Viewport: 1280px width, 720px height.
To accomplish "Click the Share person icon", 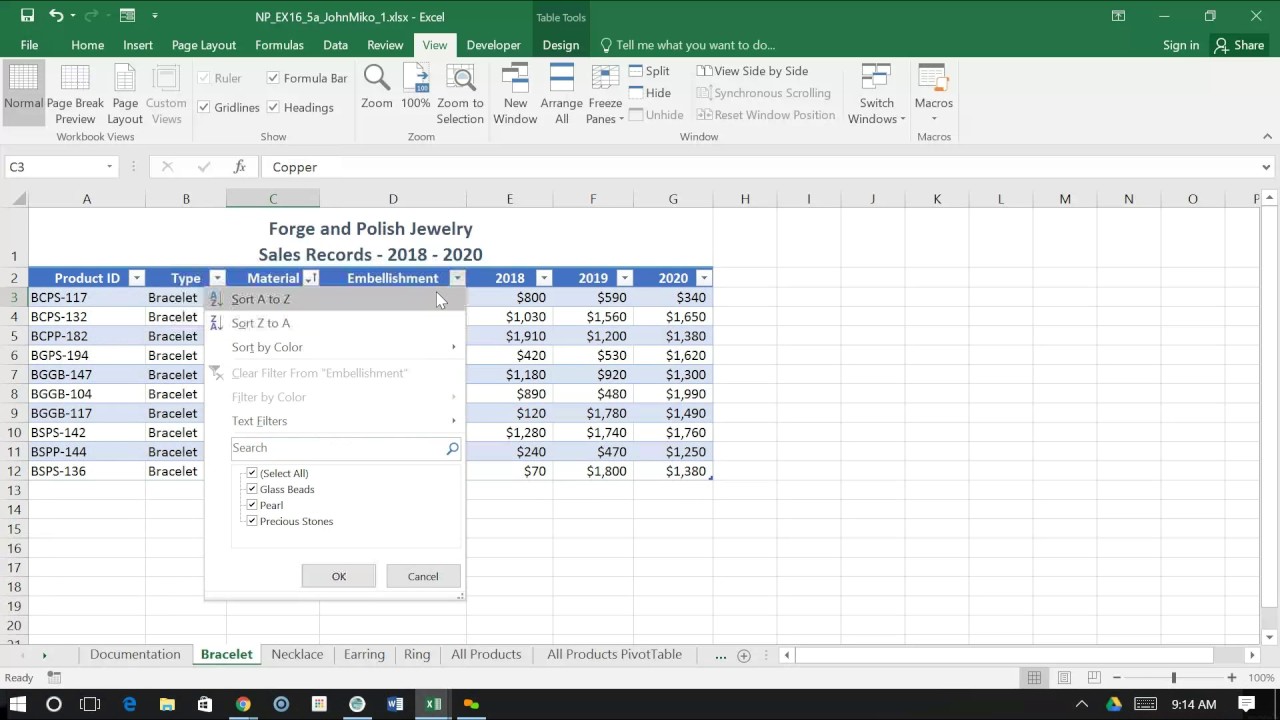I will (1221, 45).
